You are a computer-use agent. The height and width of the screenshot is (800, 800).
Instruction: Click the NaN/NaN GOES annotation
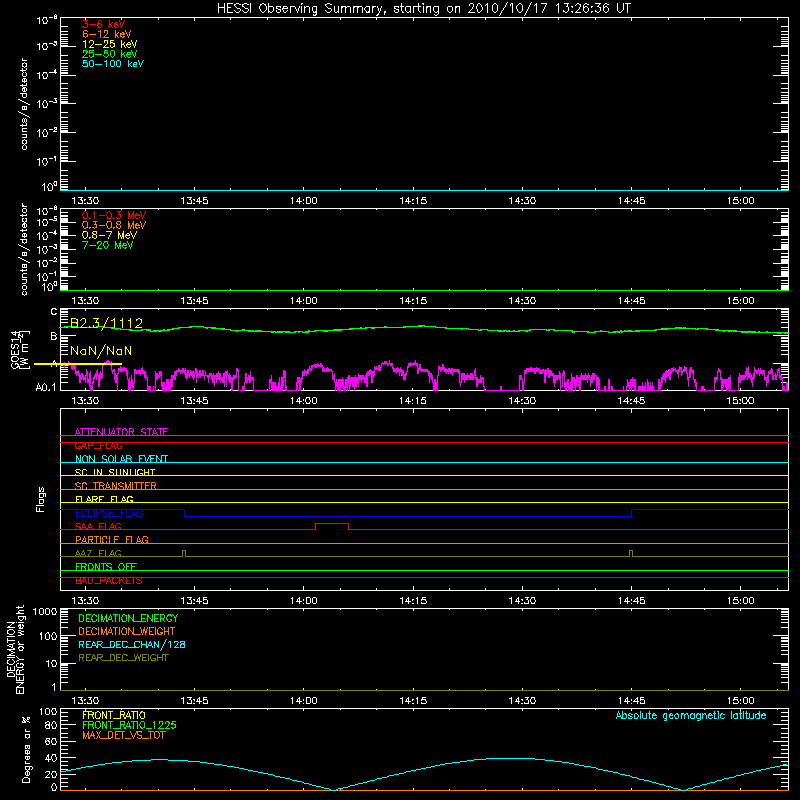point(101,351)
